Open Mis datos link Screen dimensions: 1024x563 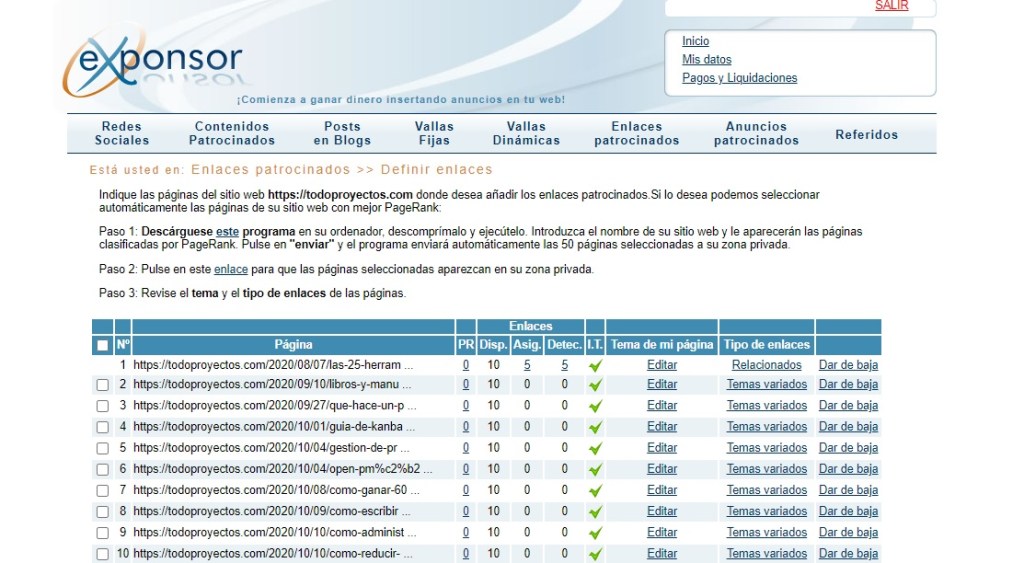click(706, 60)
